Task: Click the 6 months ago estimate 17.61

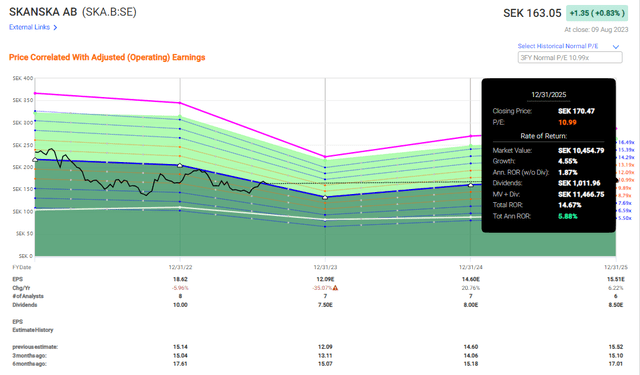Action: (x=180, y=364)
